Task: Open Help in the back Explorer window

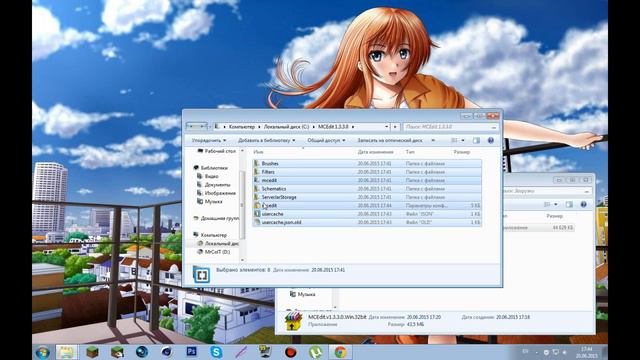Action: click(x=583, y=204)
